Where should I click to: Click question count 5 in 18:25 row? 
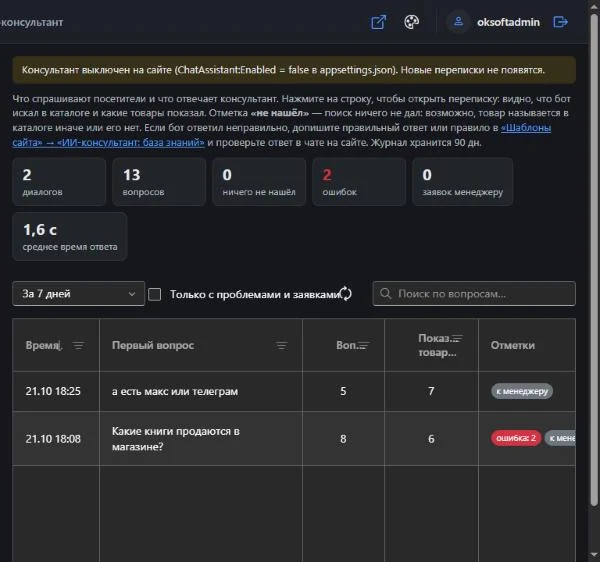tap(343, 391)
